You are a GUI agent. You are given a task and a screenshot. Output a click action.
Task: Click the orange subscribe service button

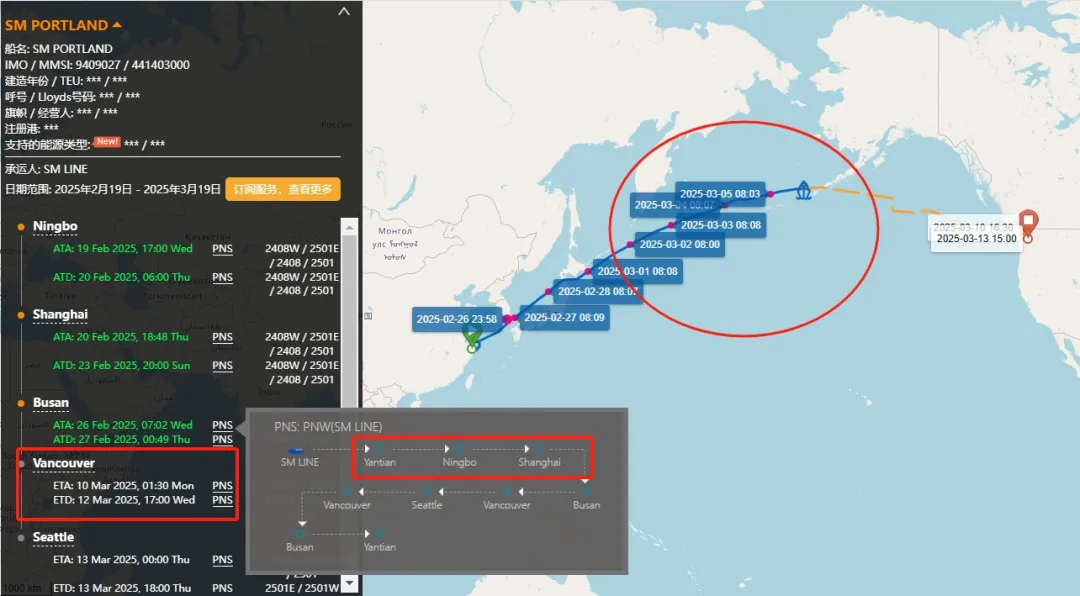click(283, 189)
